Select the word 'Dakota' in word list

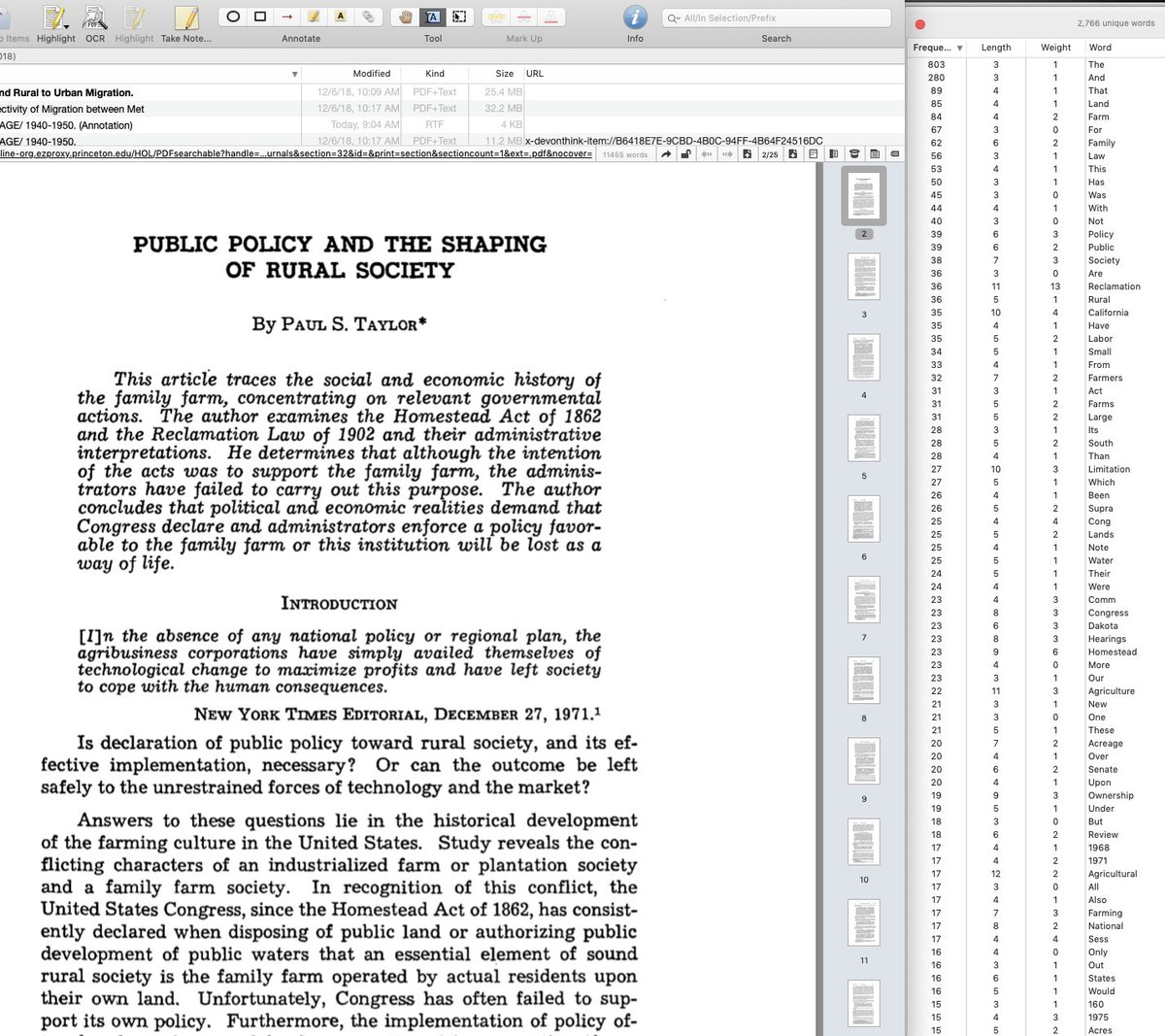point(1103,625)
